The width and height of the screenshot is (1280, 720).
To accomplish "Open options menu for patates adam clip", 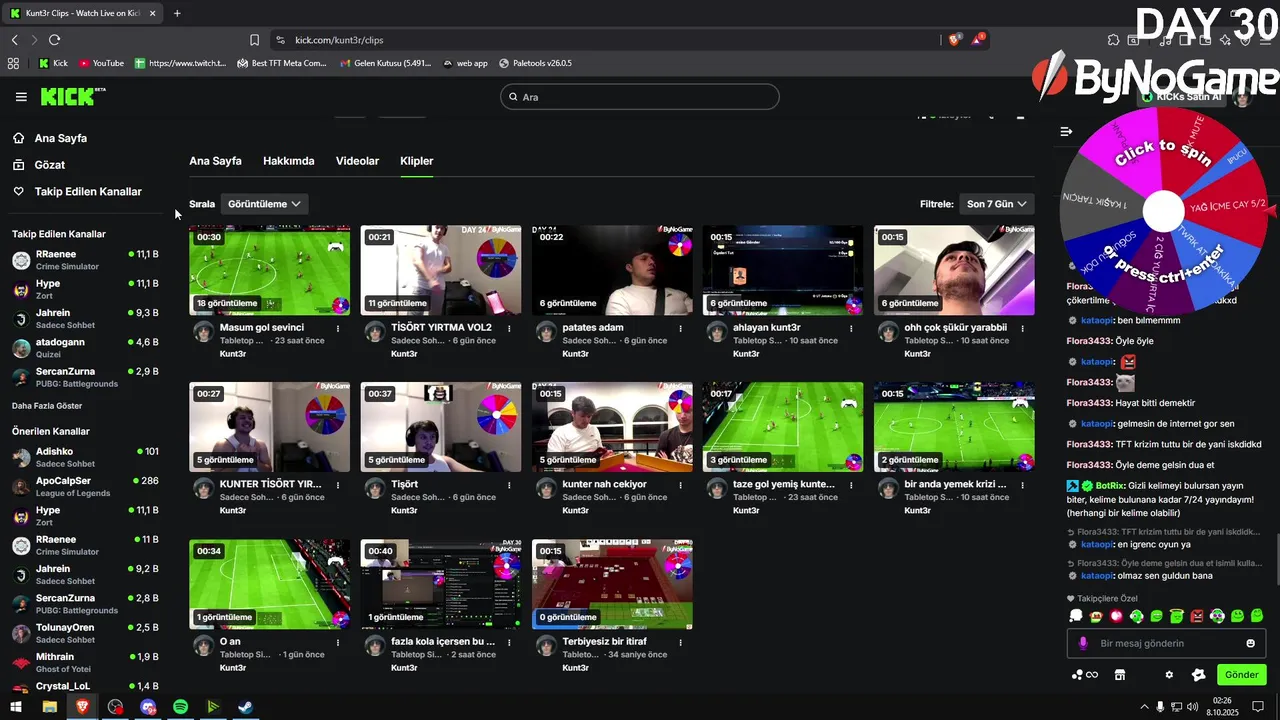I will pyautogui.click(x=680, y=328).
